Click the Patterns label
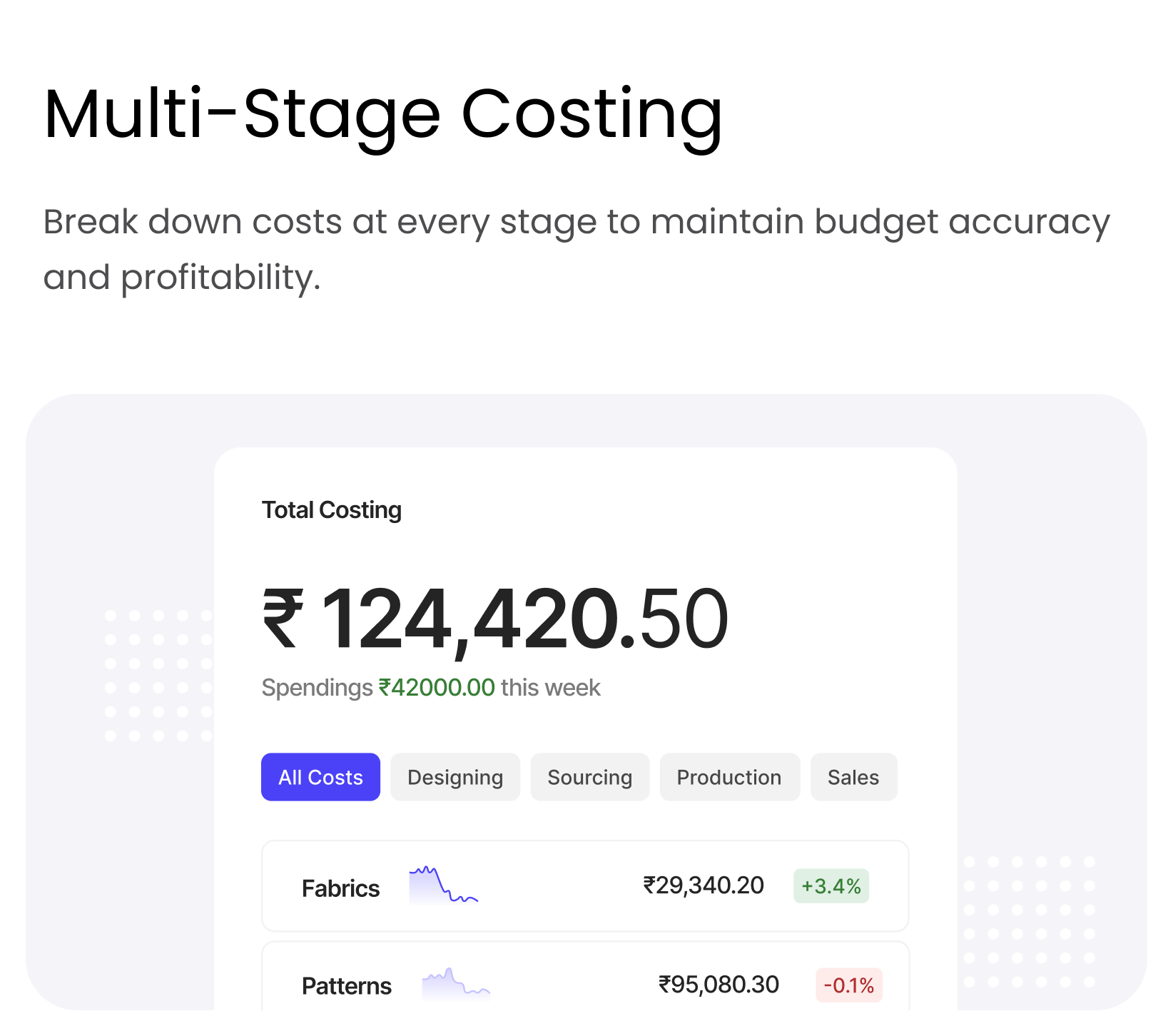This screenshot has height=1036, width=1173. click(x=347, y=986)
